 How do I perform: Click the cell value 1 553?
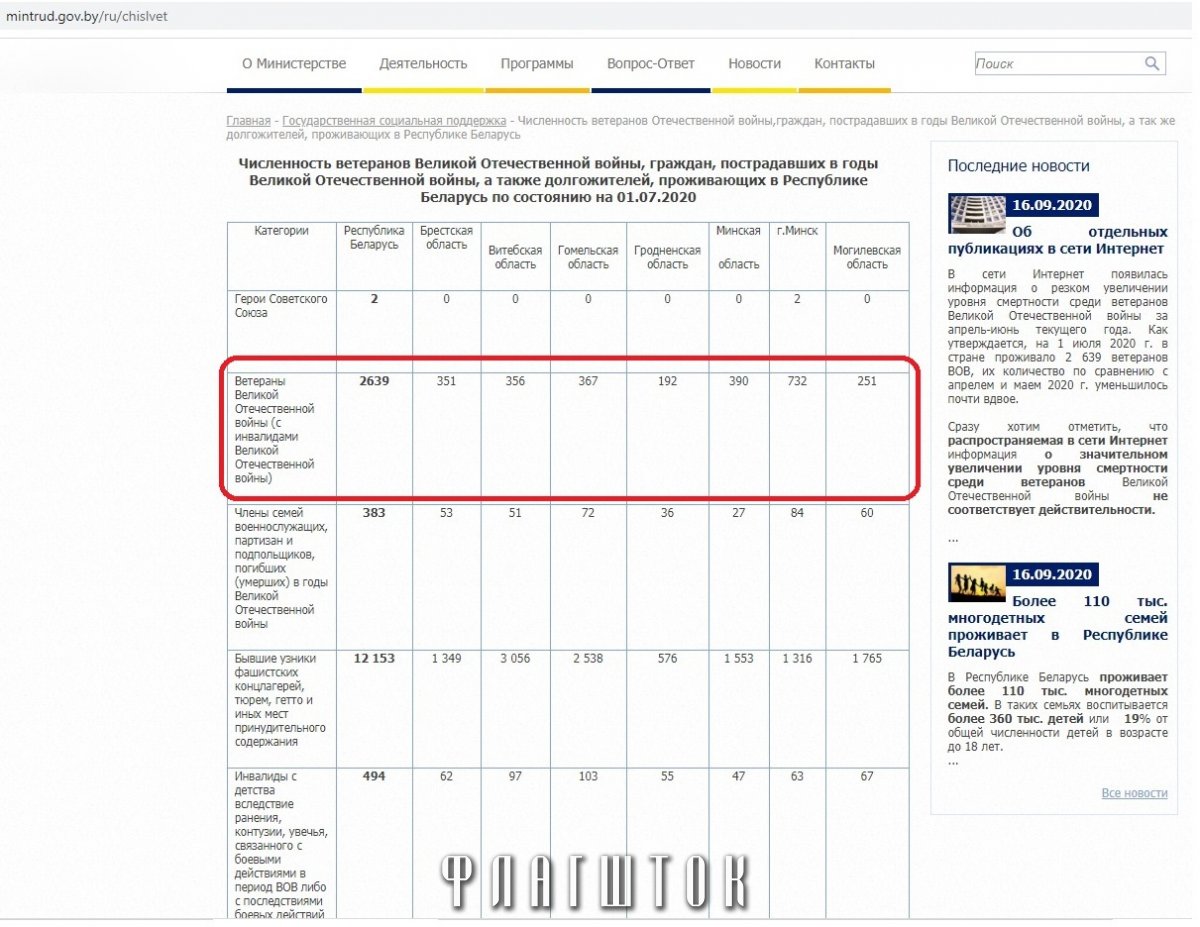click(739, 658)
